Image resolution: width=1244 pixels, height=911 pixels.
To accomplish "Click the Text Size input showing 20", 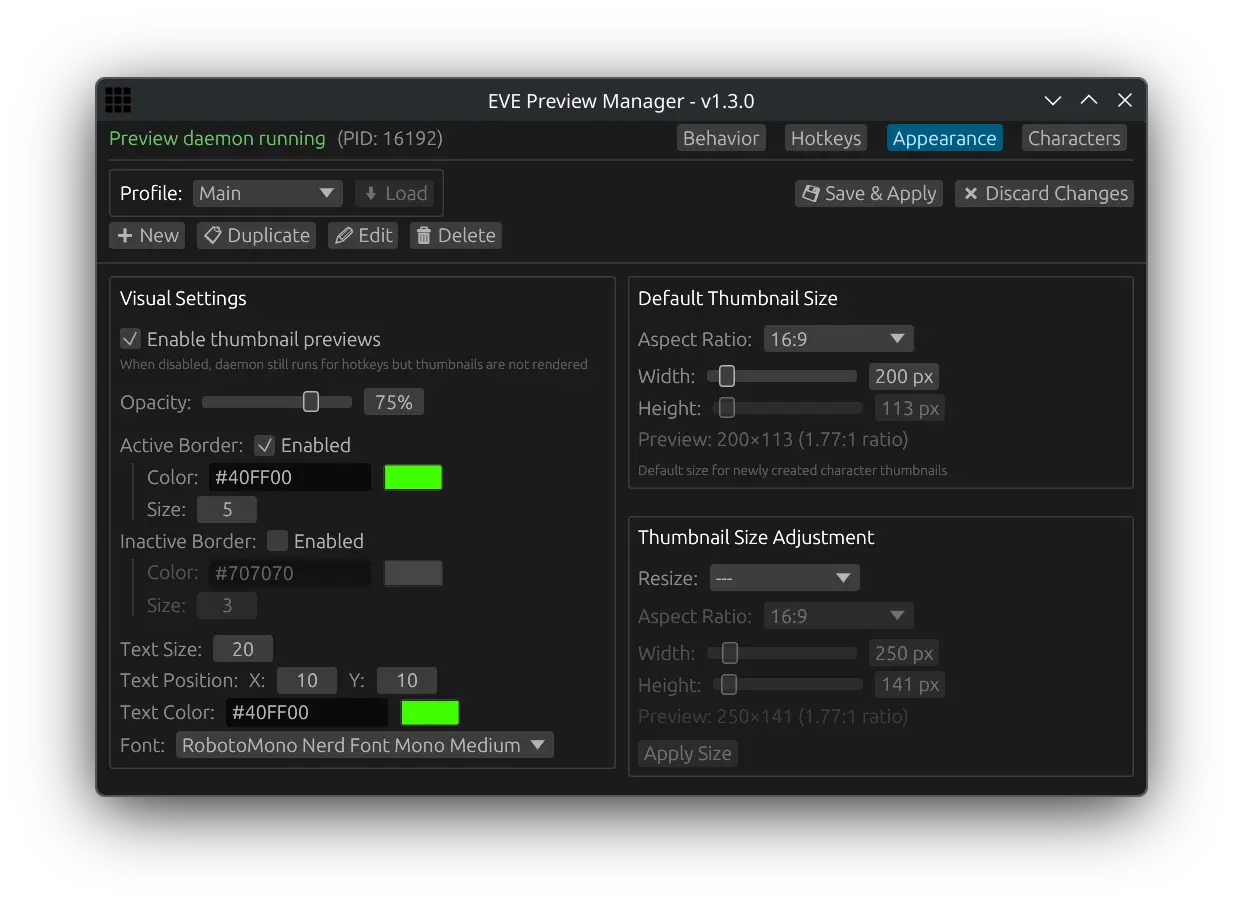I will (x=243, y=648).
